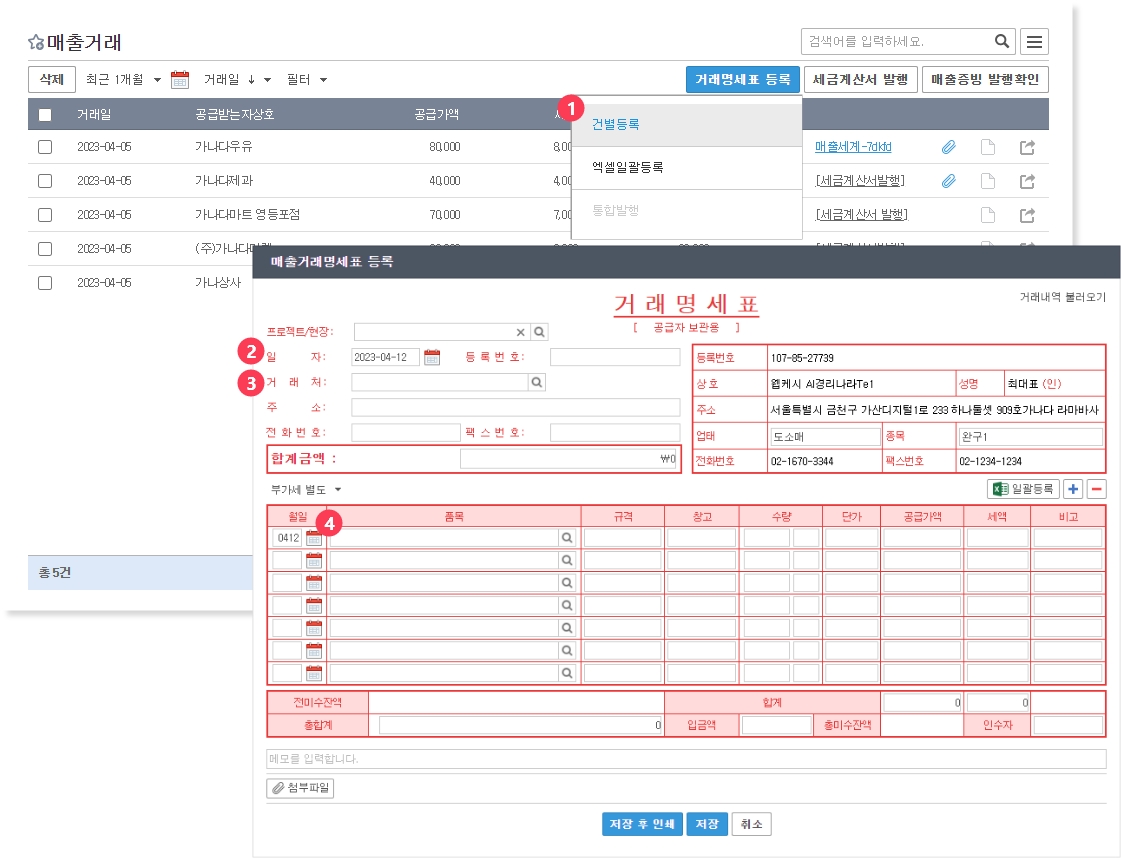Toggle the select-all checkbox in the table header

pos(45,114)
